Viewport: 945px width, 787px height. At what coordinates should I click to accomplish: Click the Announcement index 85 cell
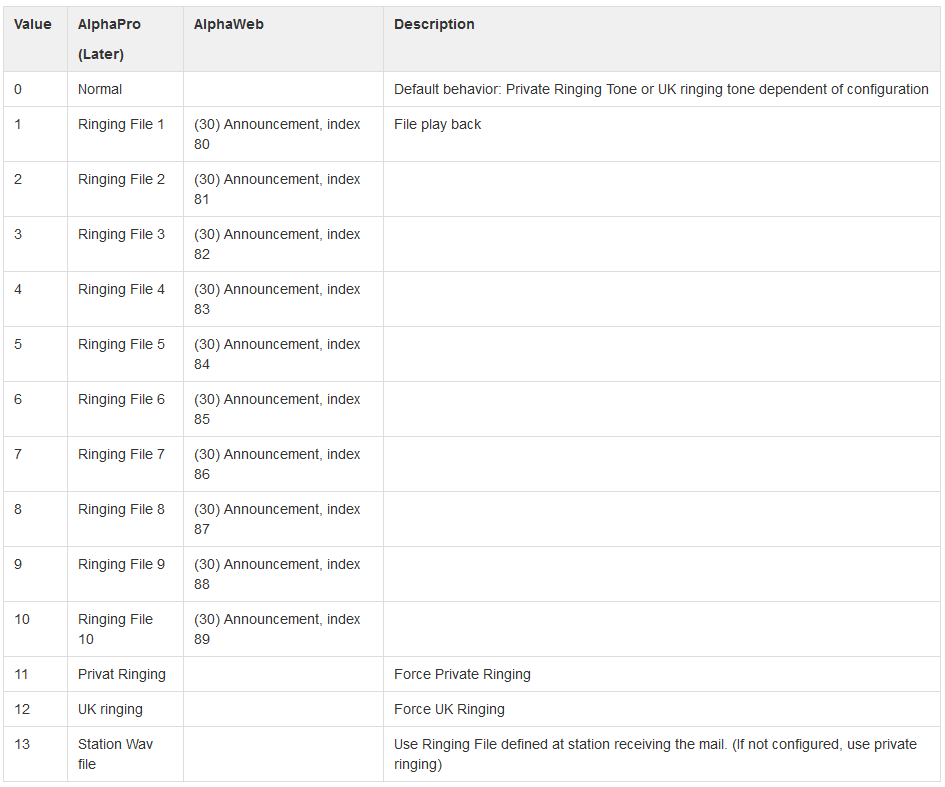click(x=277, y=409)
